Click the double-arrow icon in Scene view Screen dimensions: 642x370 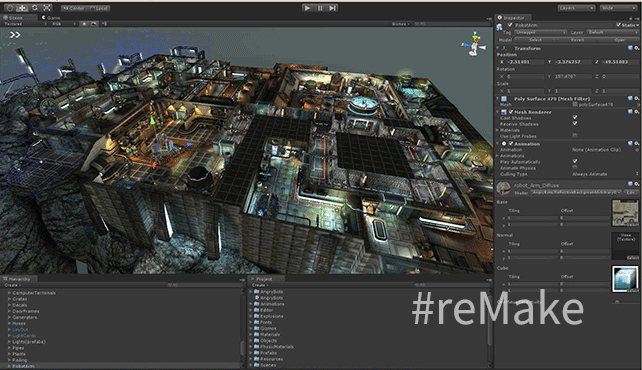coord(15,35)
